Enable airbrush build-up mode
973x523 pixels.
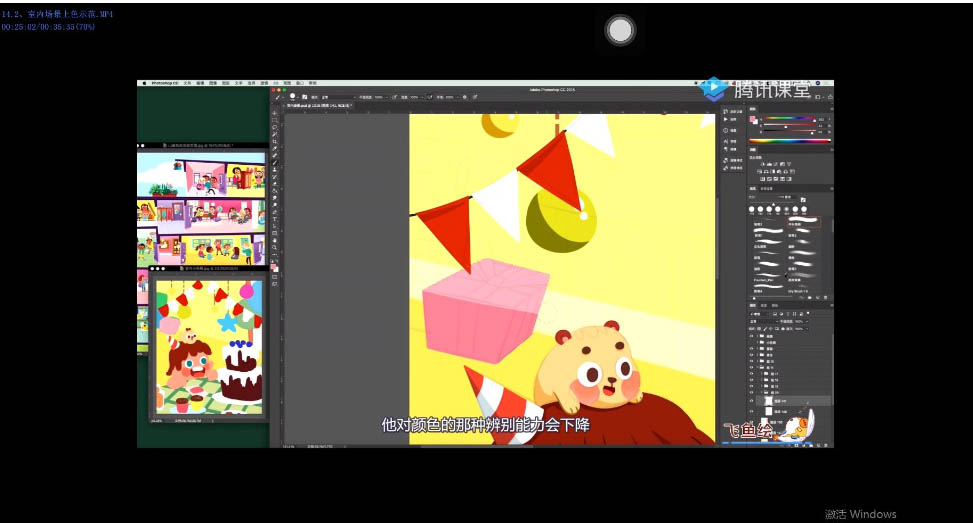pos(429,97)
